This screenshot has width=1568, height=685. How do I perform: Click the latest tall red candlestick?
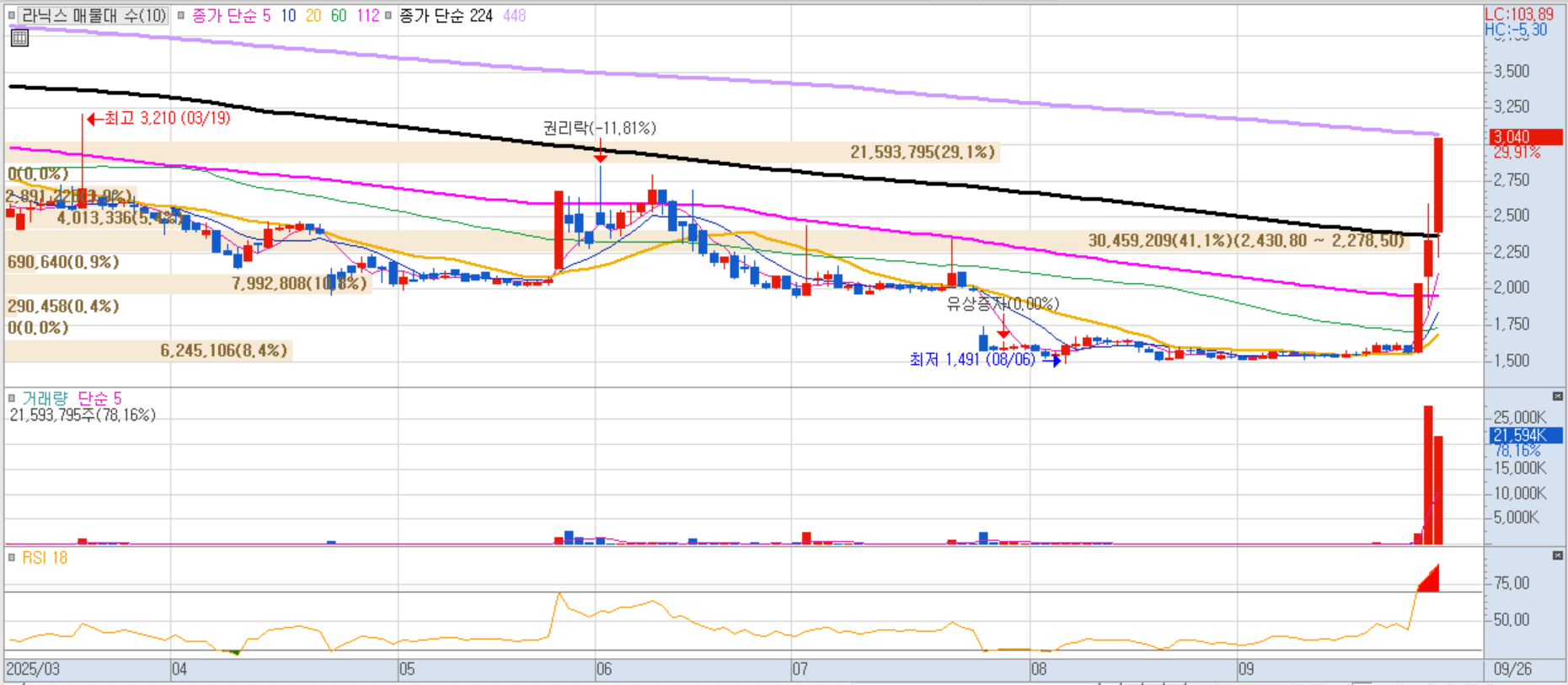pyautogui.click(x=1438, y=185)
